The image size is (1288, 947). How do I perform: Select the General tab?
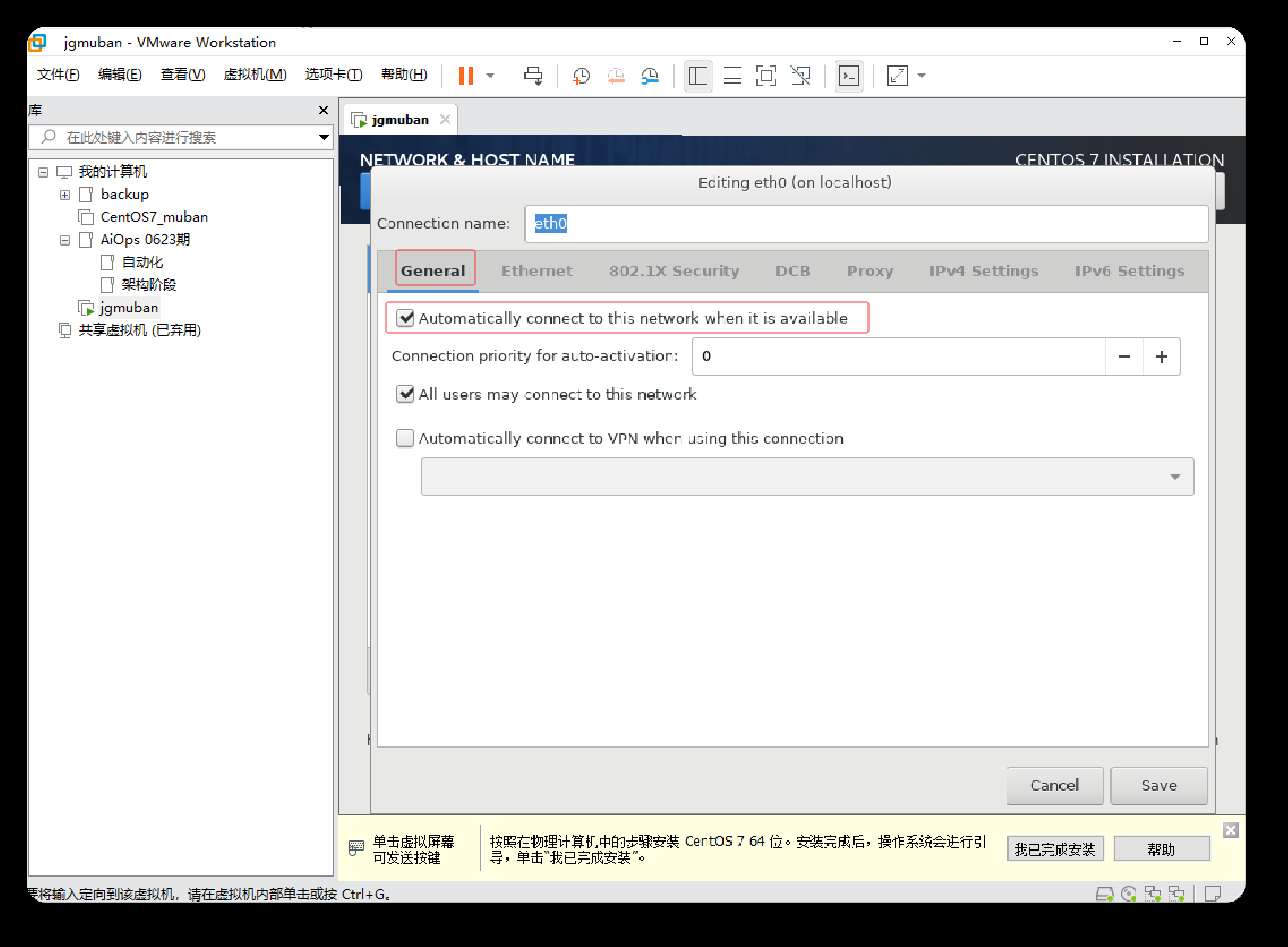click(433, 271)
